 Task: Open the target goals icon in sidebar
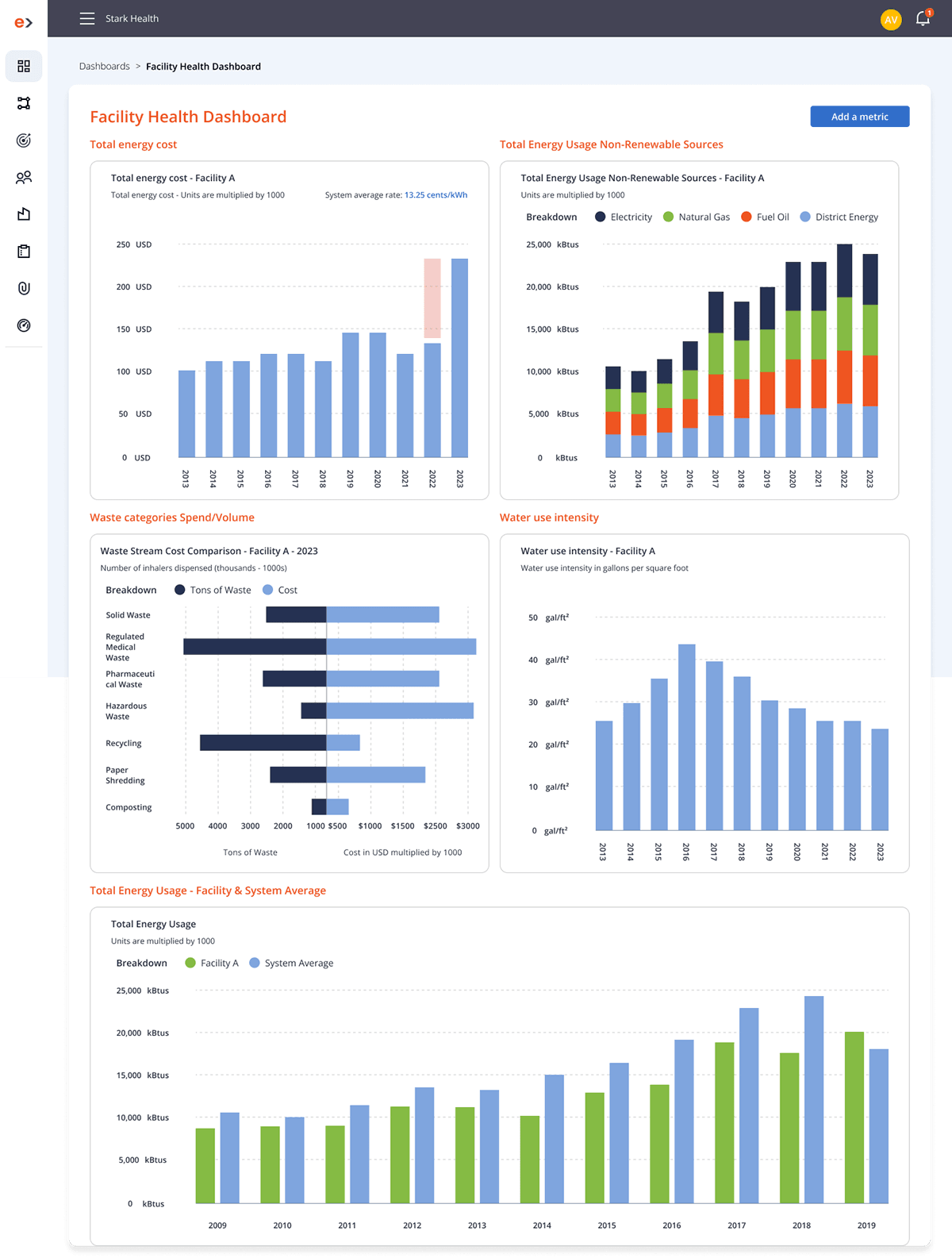click(24, 140)
